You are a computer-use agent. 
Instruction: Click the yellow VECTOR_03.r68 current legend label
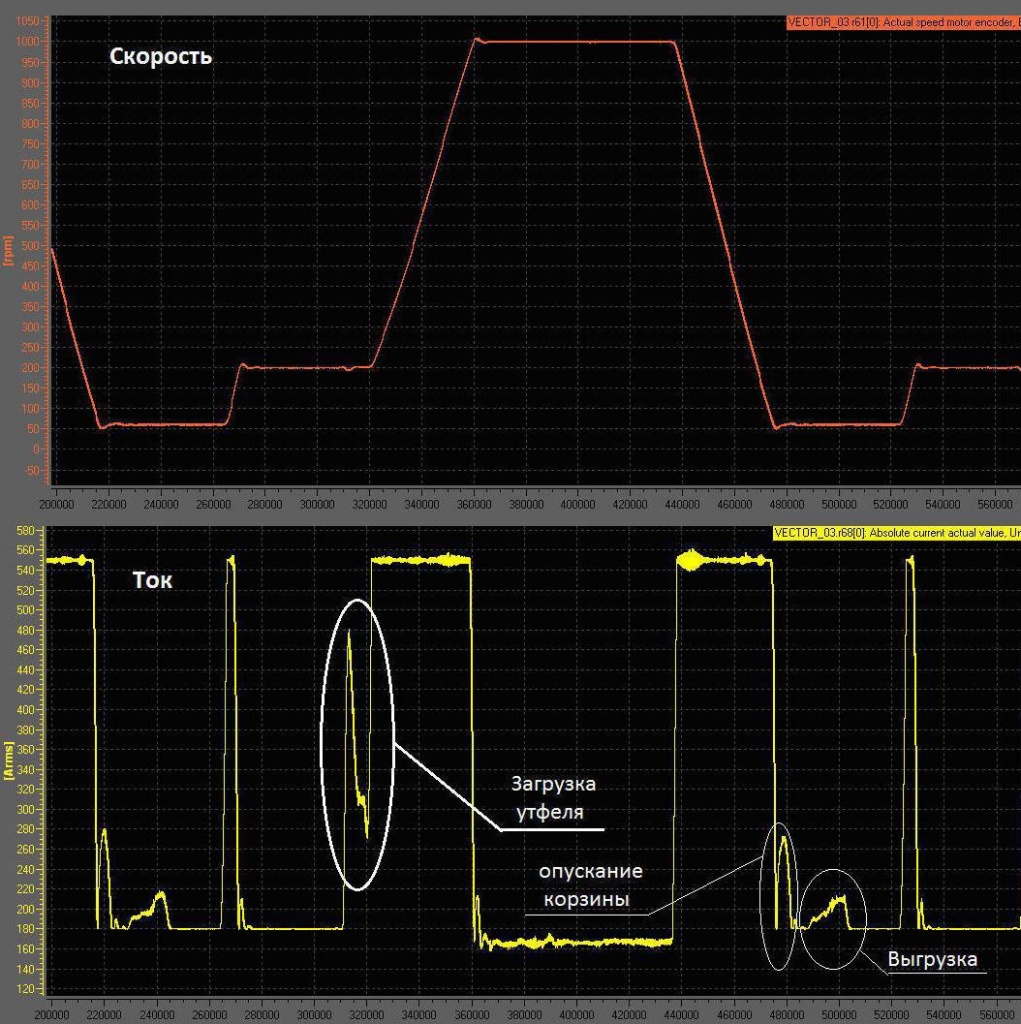pos(896,534)
